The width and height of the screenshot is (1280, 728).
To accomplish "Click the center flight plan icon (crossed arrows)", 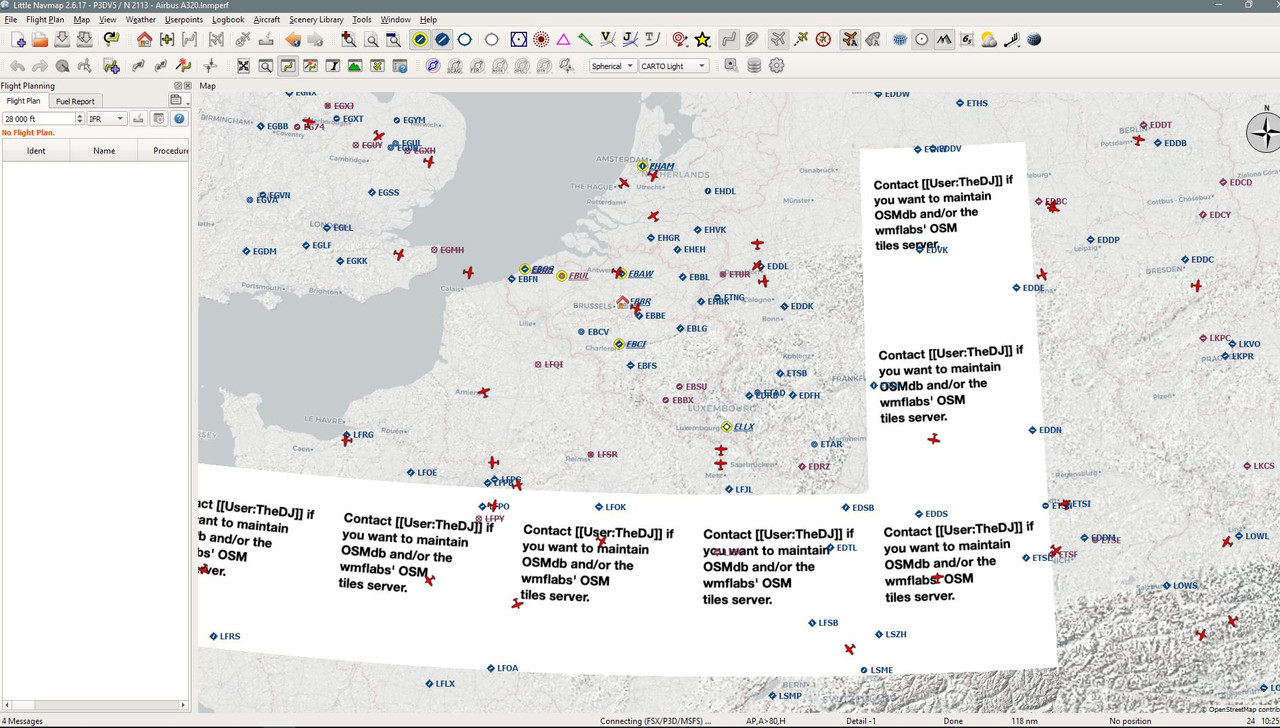I will [x=243, y=66].
